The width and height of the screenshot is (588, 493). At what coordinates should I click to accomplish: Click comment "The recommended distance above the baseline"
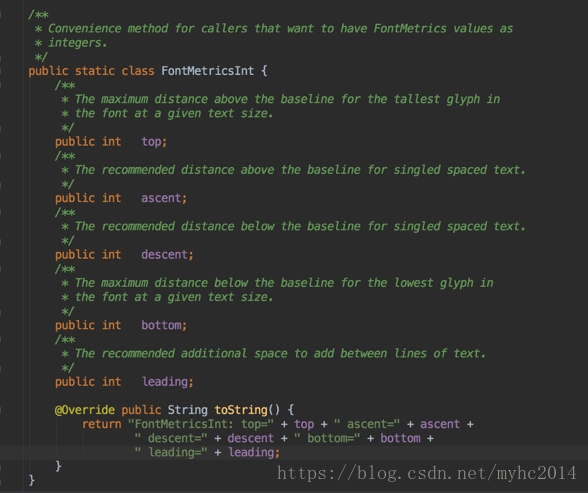click(294, 170)
